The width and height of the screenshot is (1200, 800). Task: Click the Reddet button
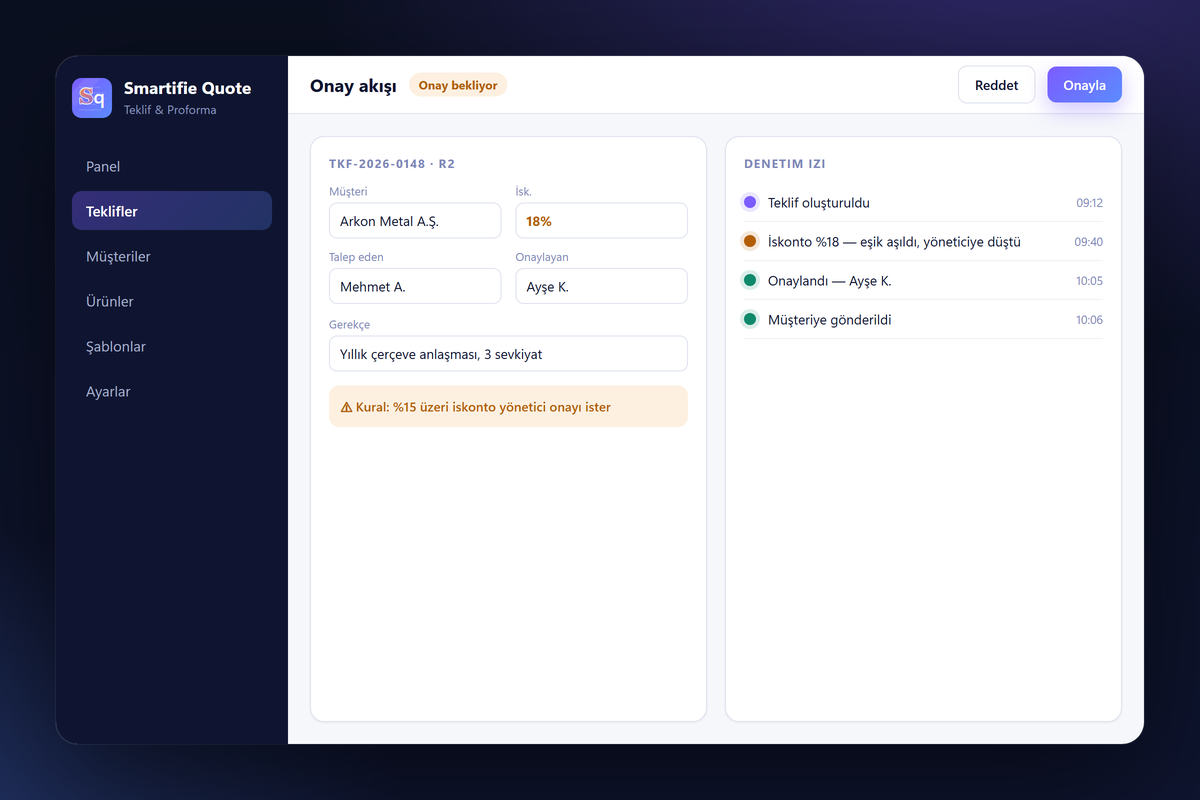996,85
